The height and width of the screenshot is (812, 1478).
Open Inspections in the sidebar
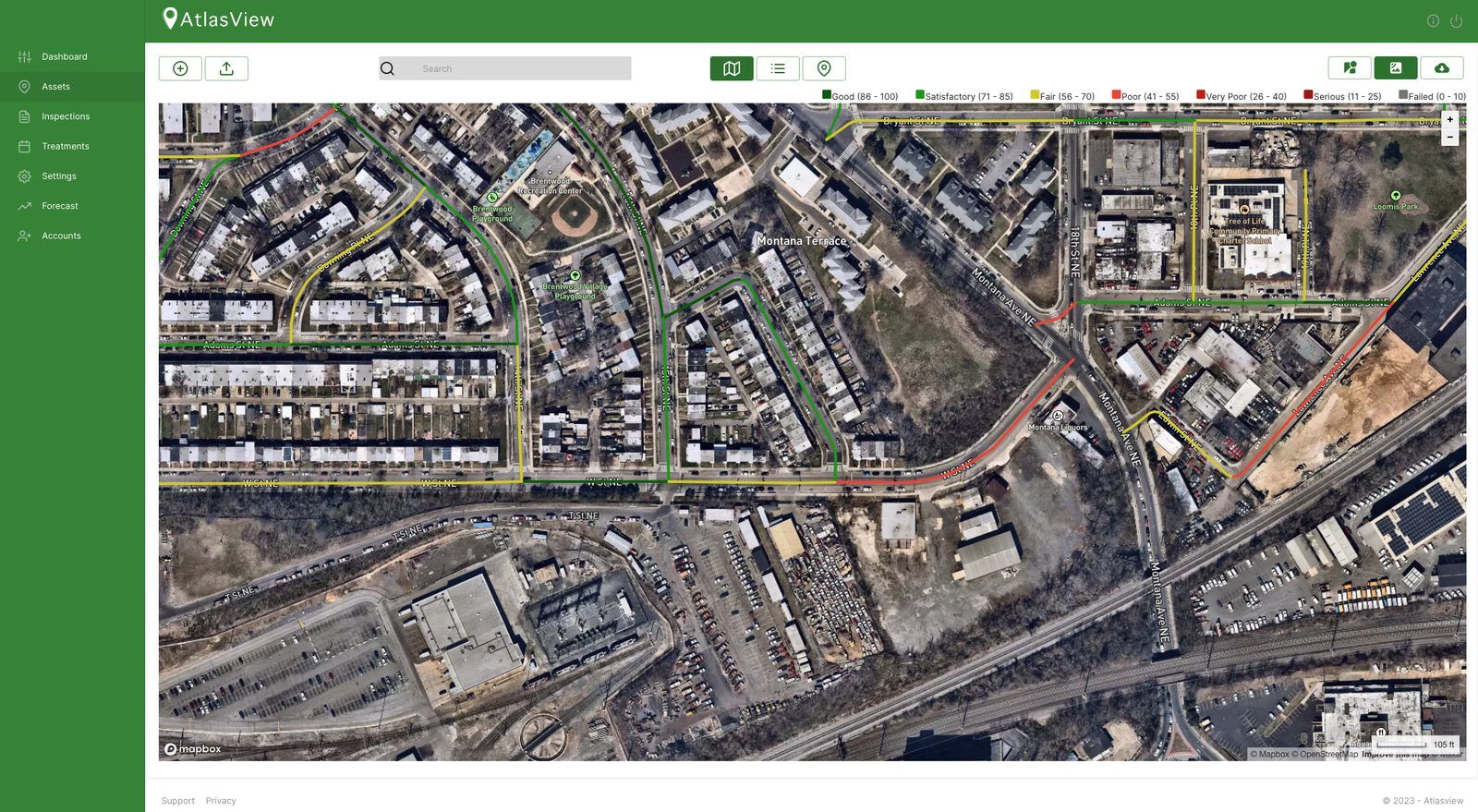pos(72,116)
